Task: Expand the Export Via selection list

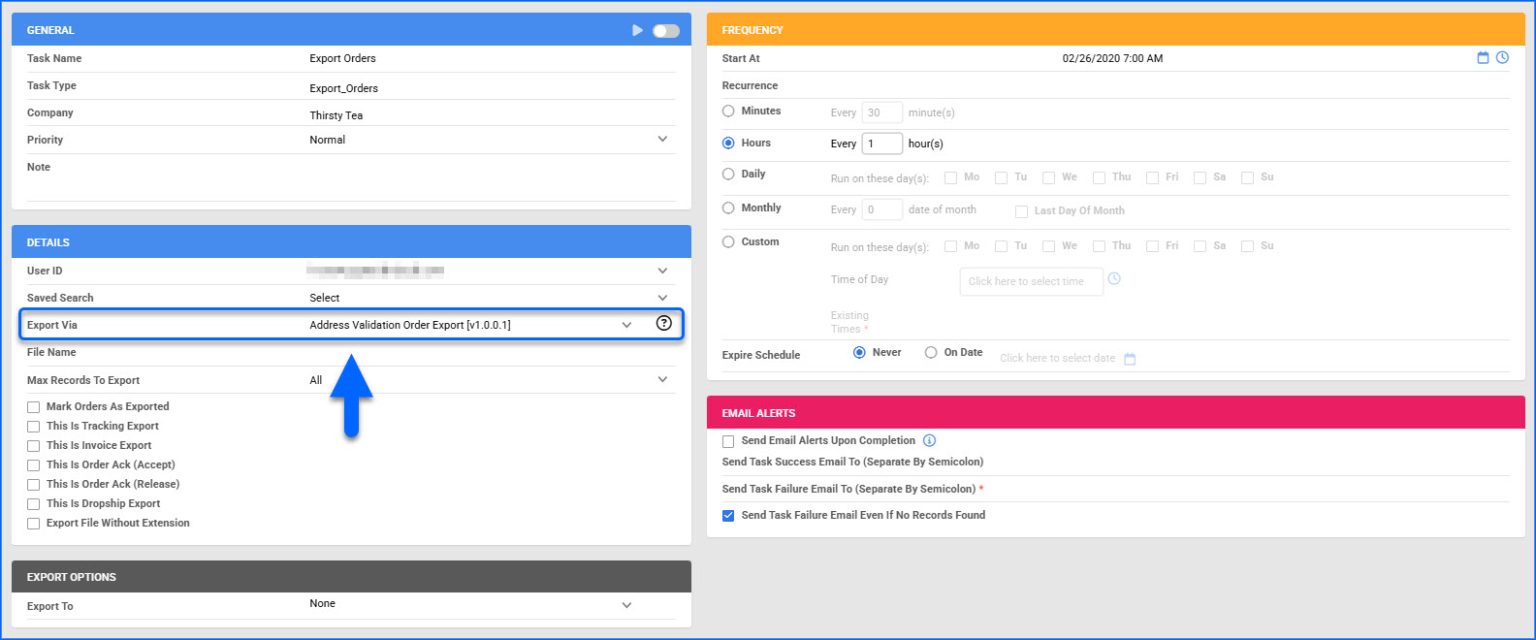Action: pos(627,324)
